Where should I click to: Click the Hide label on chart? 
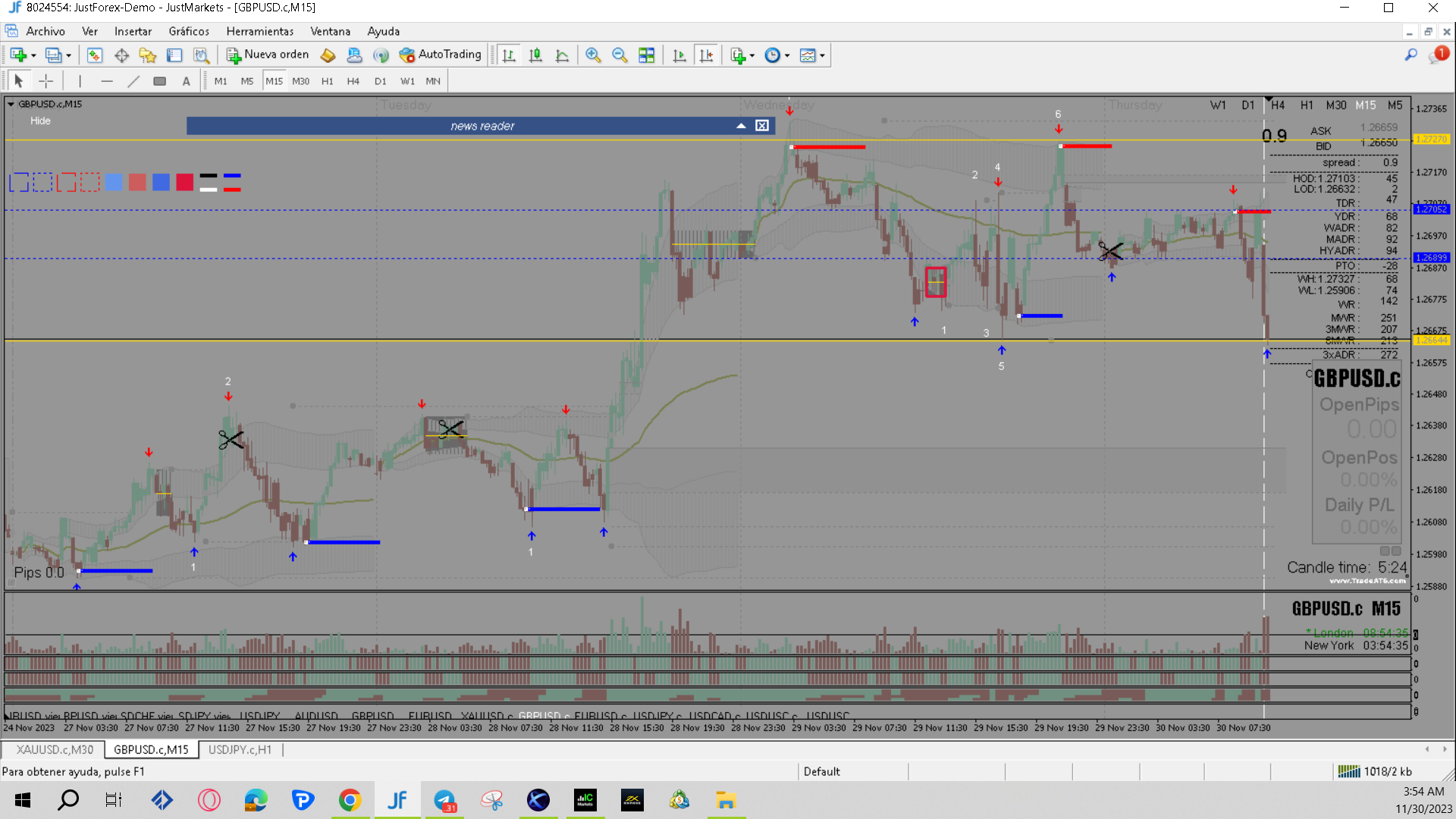tap(40, 121)
